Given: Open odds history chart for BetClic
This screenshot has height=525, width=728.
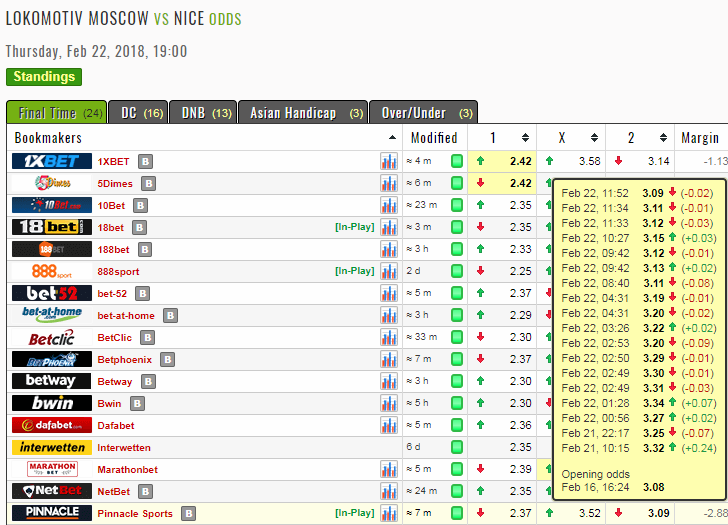Looking at the screenshot, I should tap(389, 337).
